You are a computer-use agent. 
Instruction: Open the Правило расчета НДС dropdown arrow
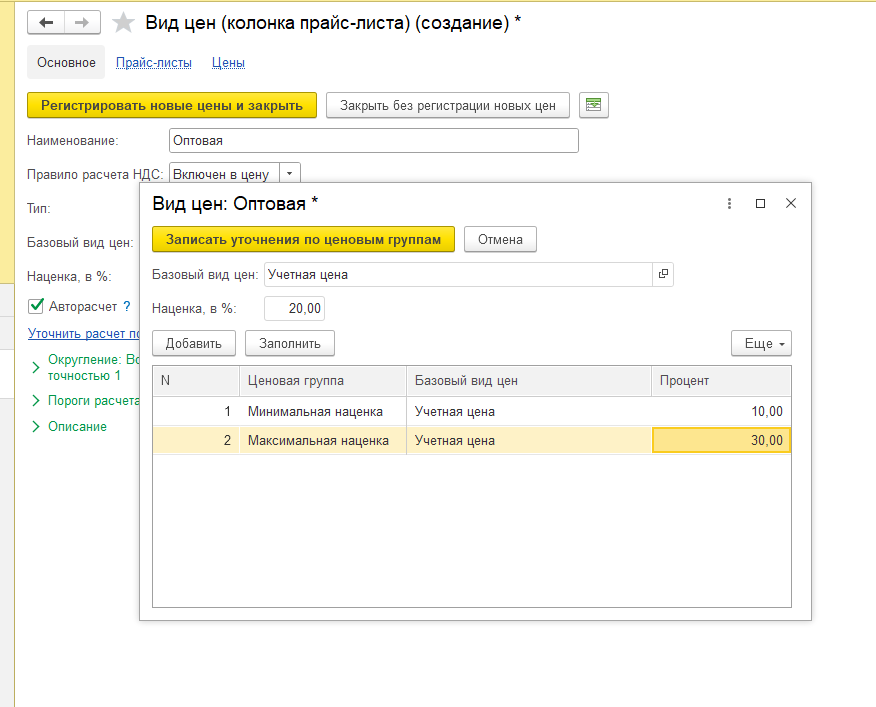[289, 174]
